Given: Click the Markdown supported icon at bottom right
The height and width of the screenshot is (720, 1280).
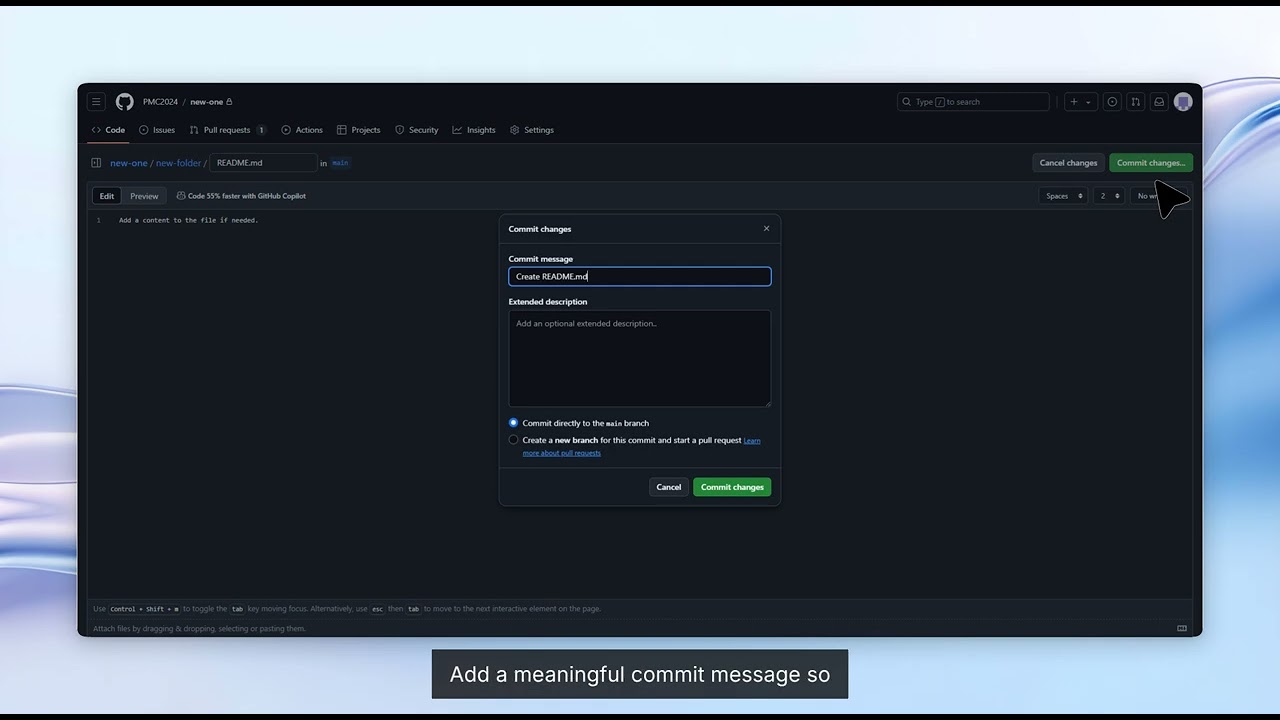Looking at the screenshot, I should (x=1182, y=629).
